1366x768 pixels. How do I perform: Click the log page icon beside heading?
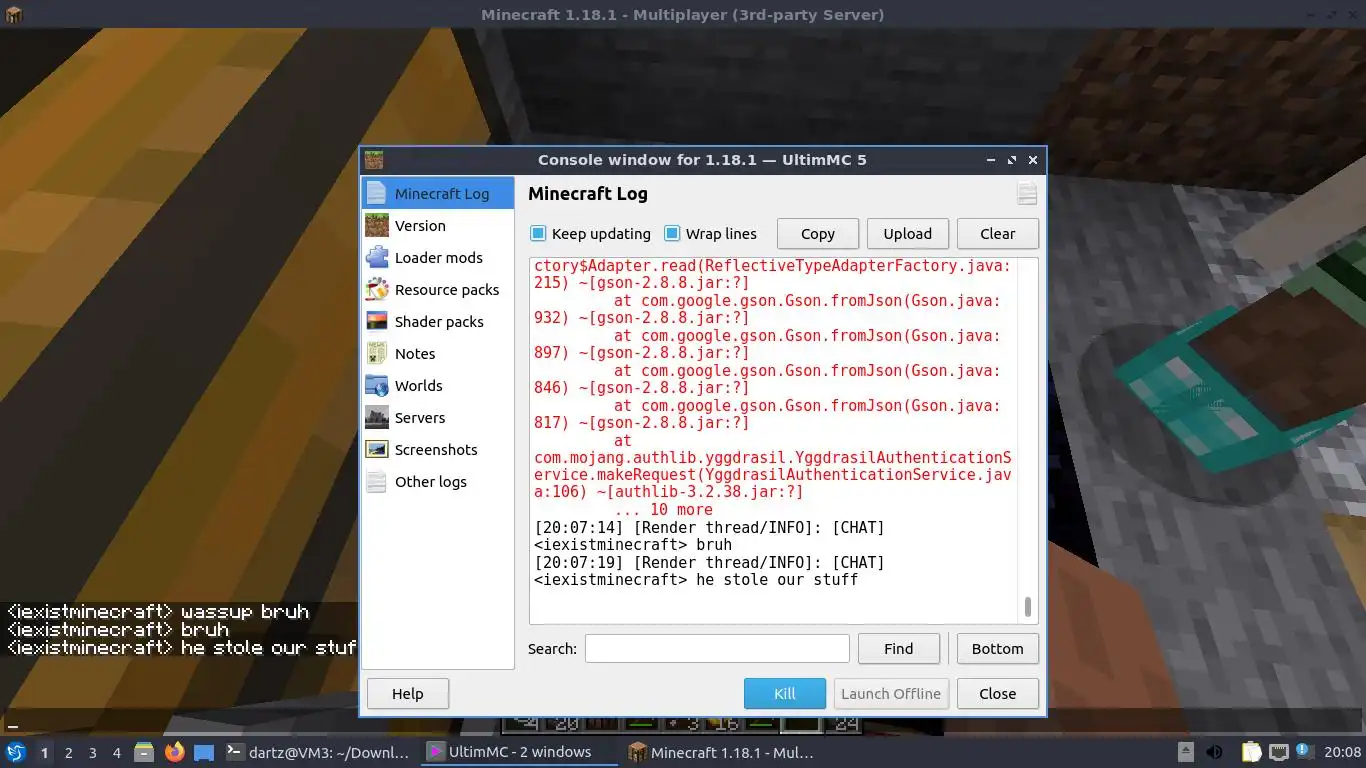[1027, 194]
